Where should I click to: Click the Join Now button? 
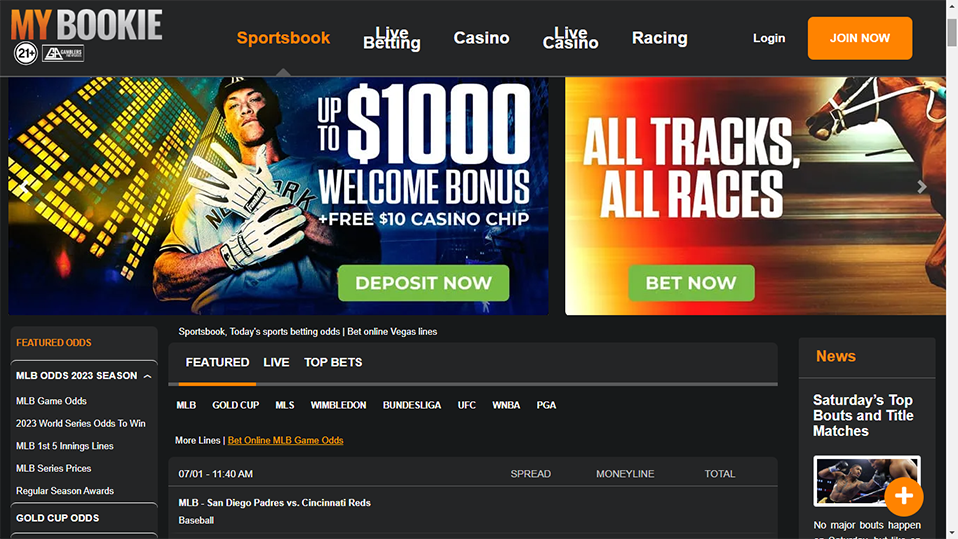tap(860, 38)
